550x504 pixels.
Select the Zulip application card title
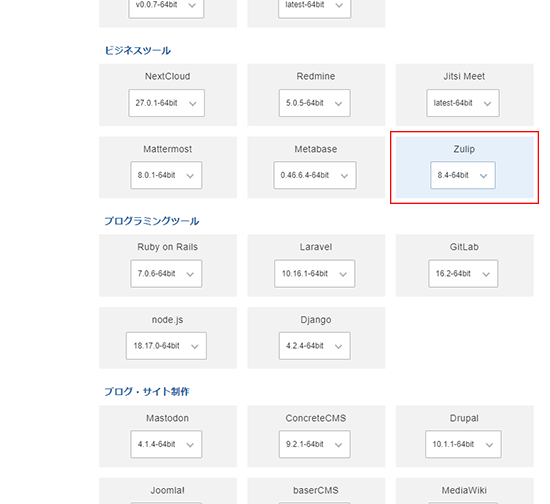tap(464, 149)
